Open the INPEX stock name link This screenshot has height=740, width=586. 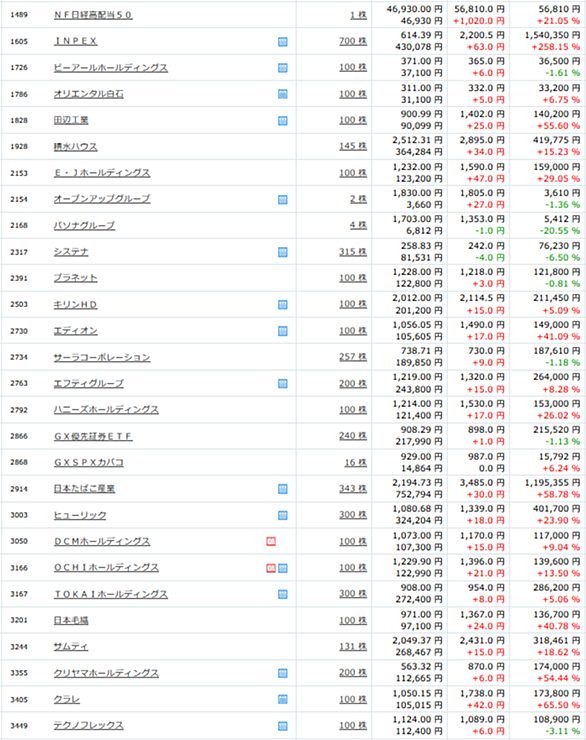coord(75,41)
